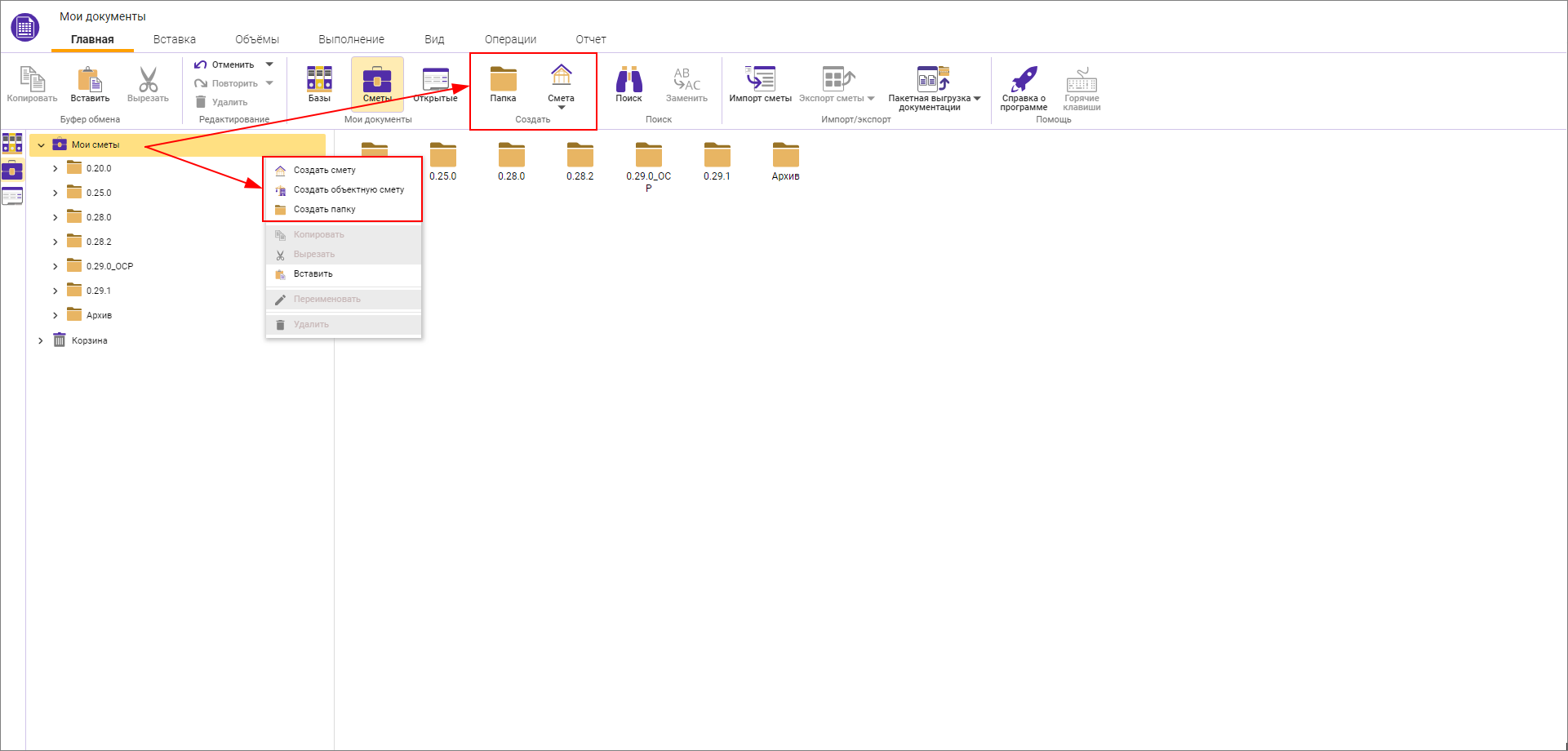Image resolution: width=1568 pixels, height=751 pixels.
Task: Expand the 0.29.1 tree folder
Action: pyautogui.click(x=56, y=291)
